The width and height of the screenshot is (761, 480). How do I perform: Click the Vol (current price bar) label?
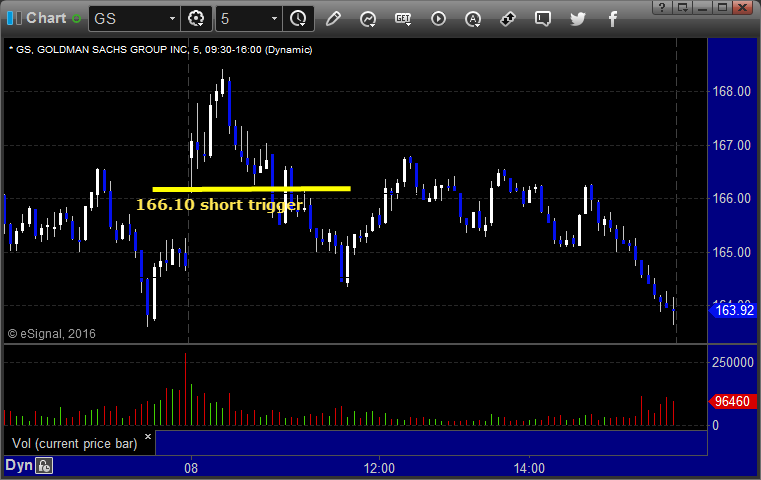(x=75, y=444)
